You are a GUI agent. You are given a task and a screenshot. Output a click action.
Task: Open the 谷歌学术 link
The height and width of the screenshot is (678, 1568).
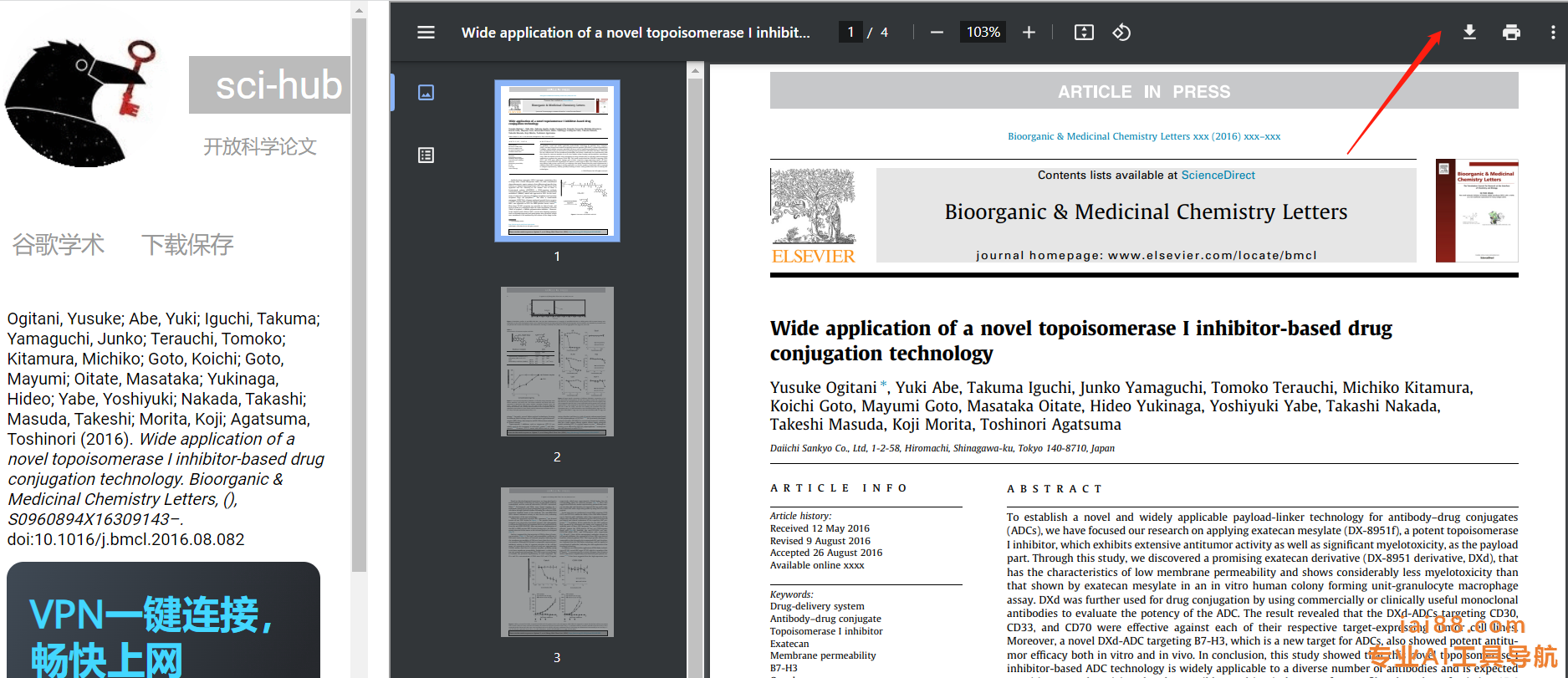click(x=58, y=244)
